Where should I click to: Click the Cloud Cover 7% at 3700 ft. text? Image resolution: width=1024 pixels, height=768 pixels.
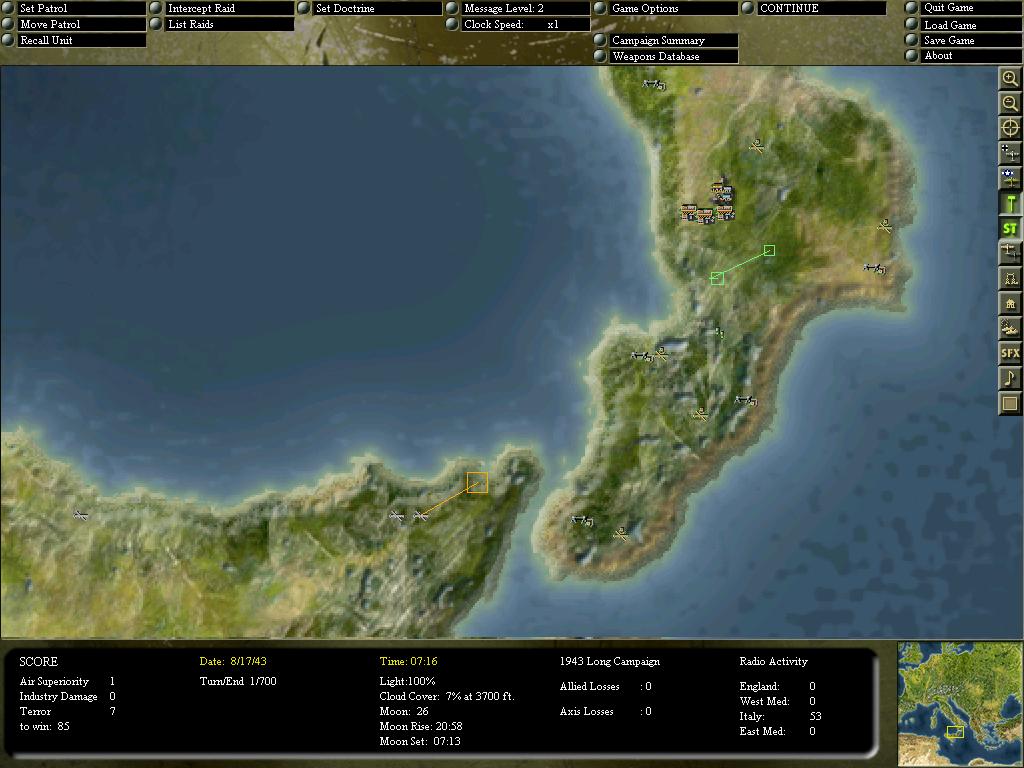(447, 696)
